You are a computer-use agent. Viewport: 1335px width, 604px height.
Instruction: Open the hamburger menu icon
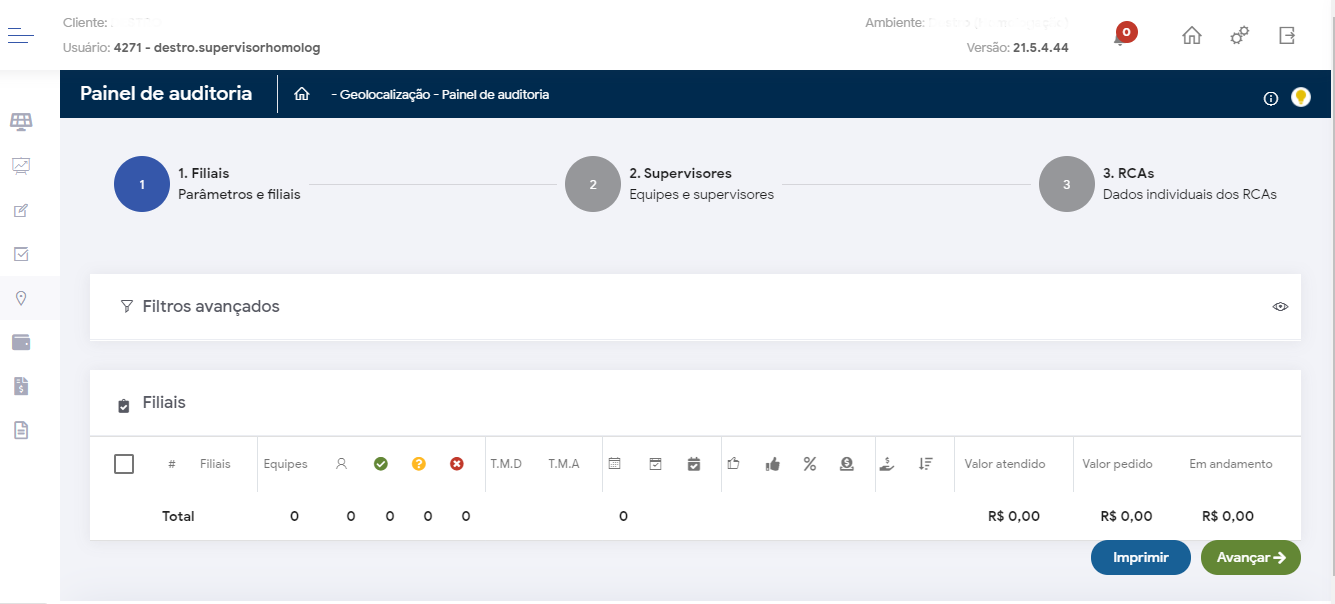pyautogui.click(x=21, y=35)
